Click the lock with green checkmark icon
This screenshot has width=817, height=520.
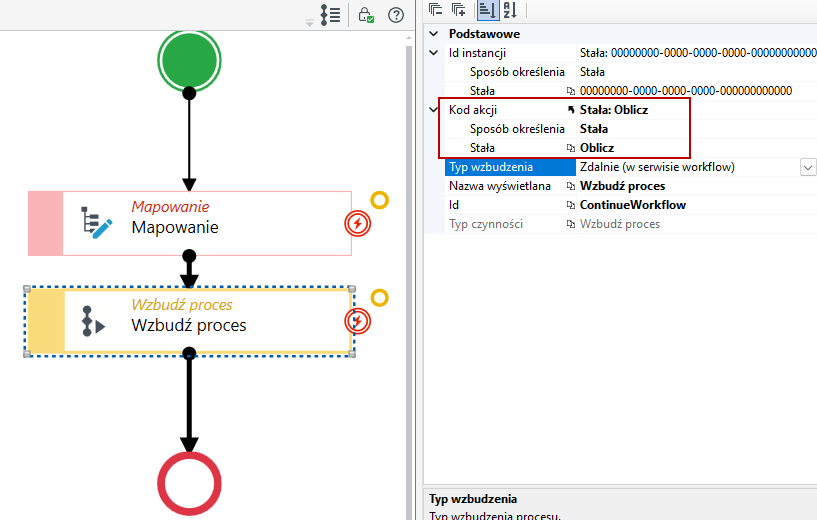click(366, 15)
